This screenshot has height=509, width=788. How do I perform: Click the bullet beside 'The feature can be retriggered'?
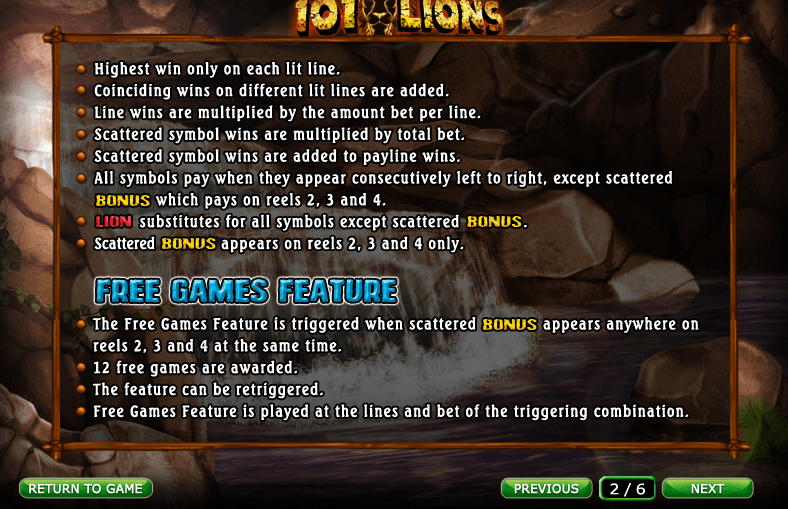81,389
